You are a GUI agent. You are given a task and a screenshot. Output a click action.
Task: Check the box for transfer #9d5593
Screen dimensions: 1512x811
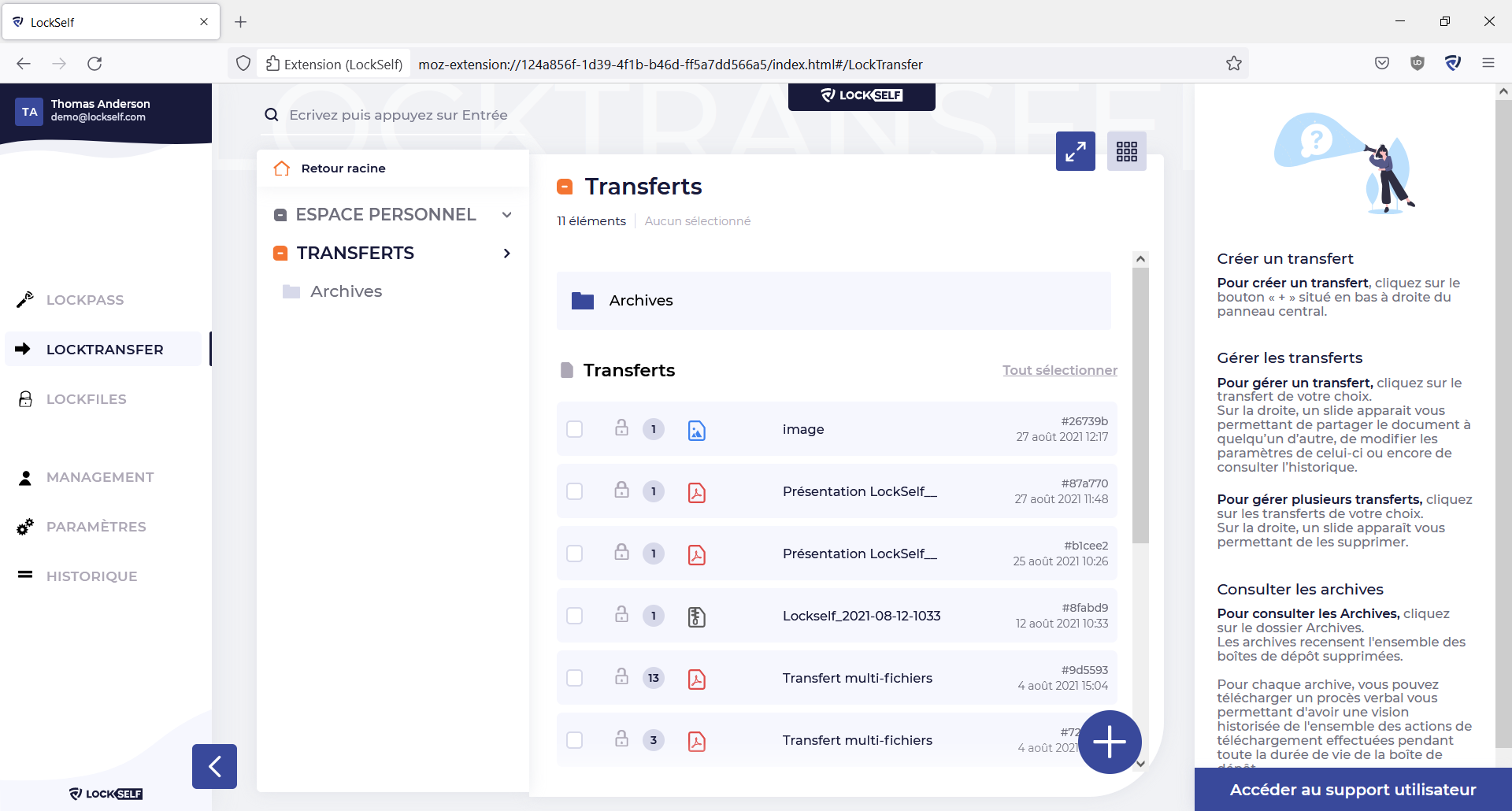[x=575, y=678]
